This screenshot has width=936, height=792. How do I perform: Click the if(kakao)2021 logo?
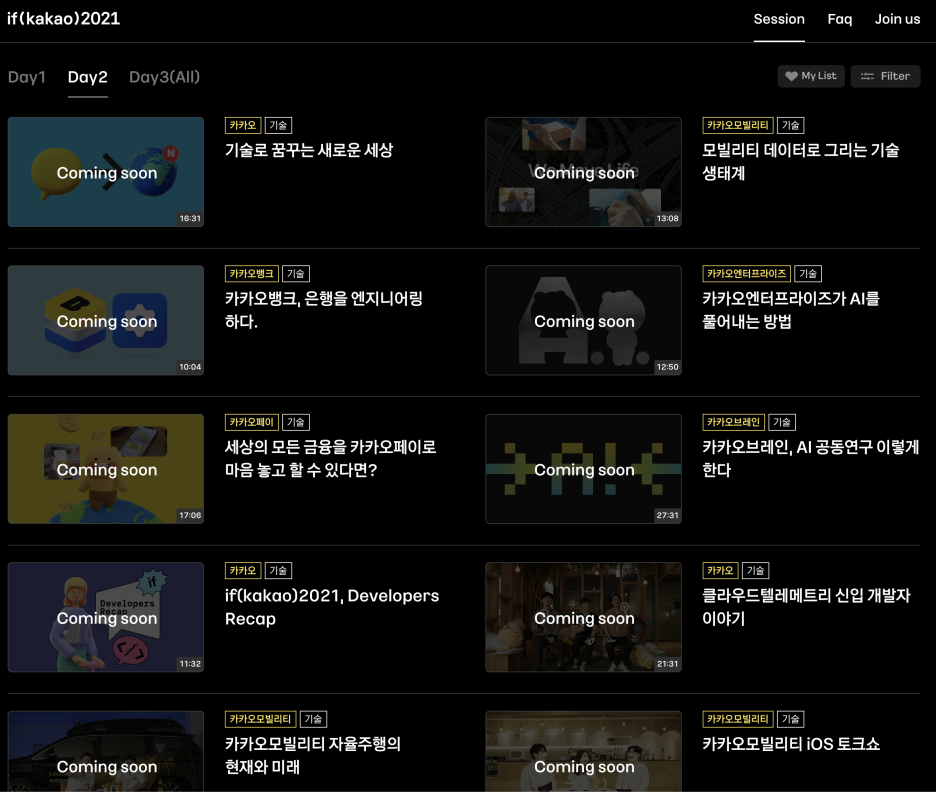coord(63,19)
